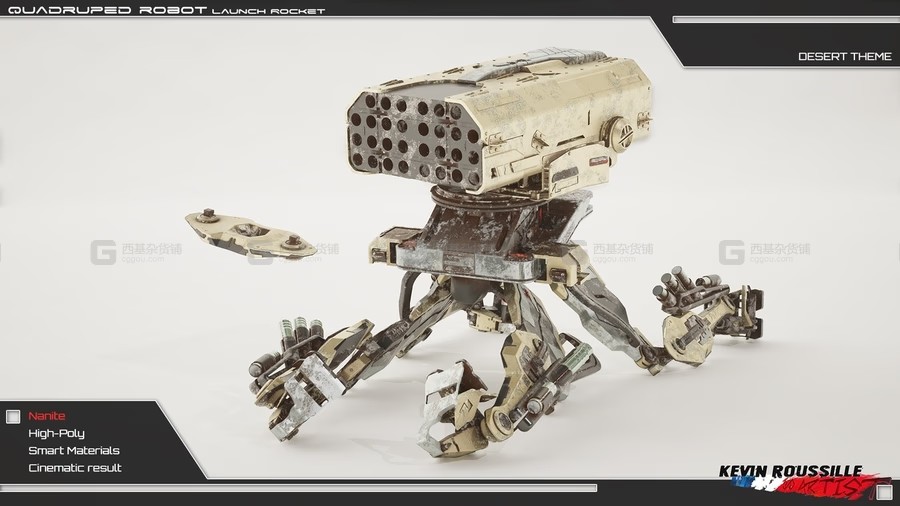Tick the checkbox beside Nanite
This screenshot has width=900, height=506.
[13, 416]
